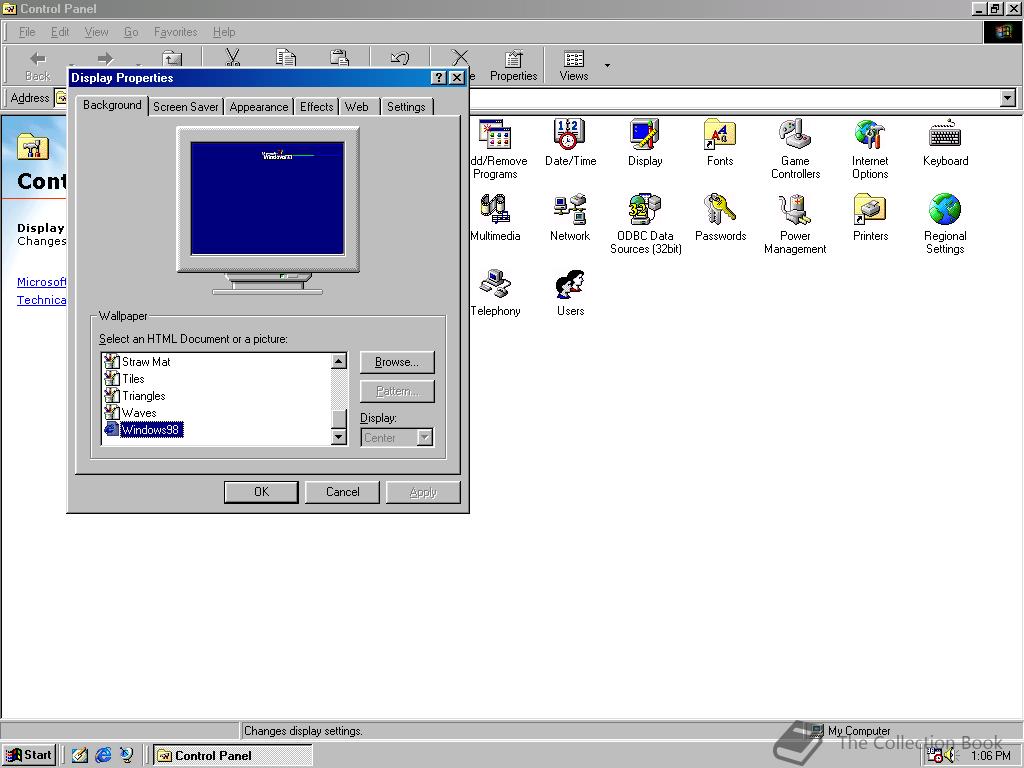This screenshot has height=768, width=1024.
Task: Click the Microsoft link in left pane
Action: [x=41, y=282]
